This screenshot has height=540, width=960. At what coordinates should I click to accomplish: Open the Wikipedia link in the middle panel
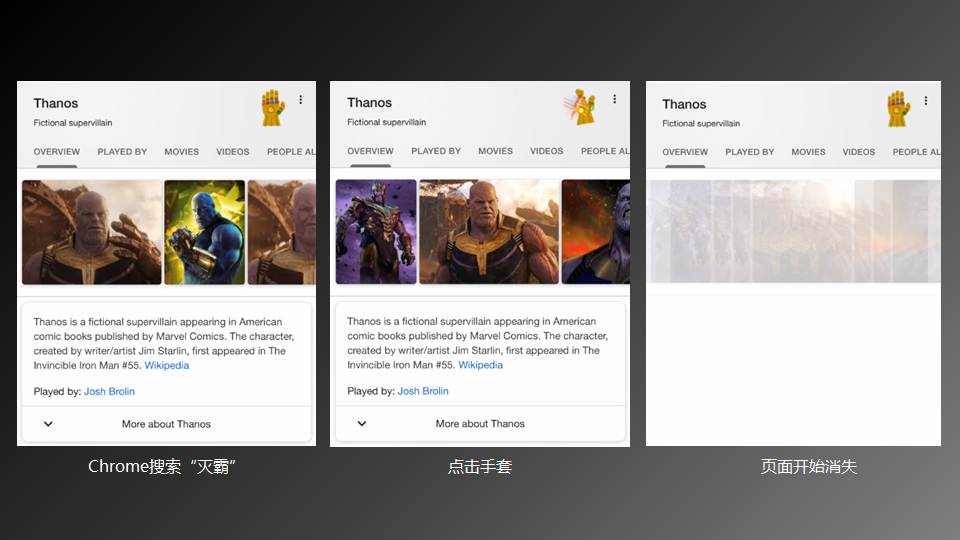(x=481, y=365)
